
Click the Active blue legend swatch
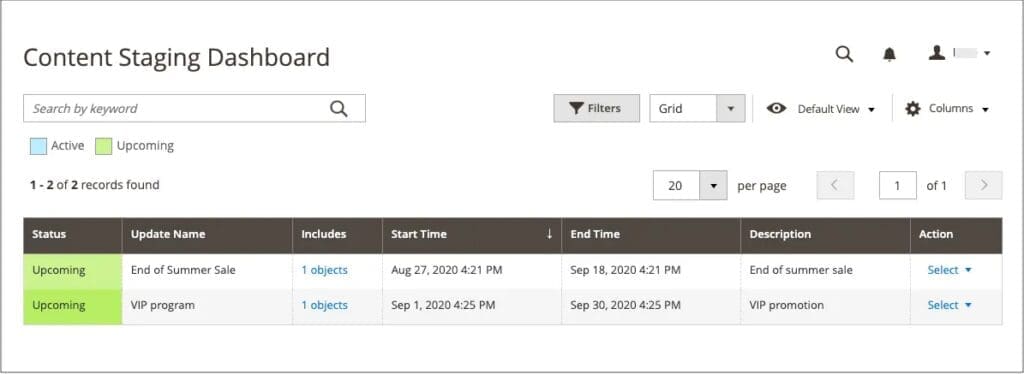pyautogui.click(x=39, y=146)
